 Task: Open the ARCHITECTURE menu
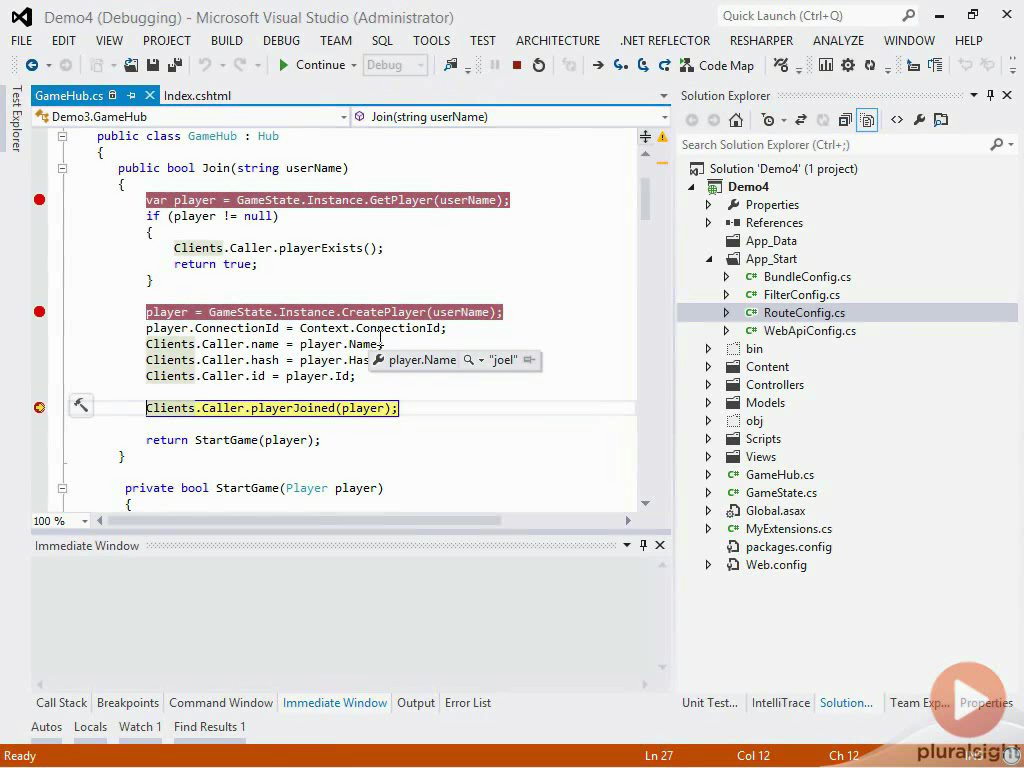(558, 40)
